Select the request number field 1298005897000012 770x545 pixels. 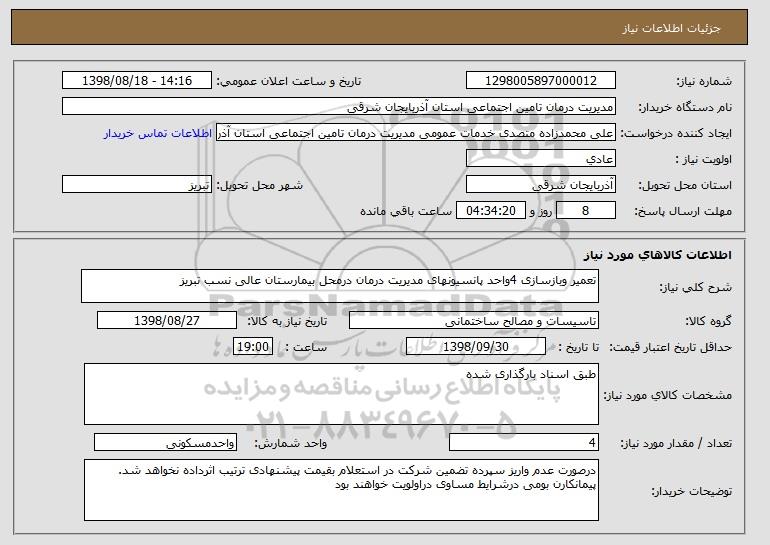pos(541,81)
